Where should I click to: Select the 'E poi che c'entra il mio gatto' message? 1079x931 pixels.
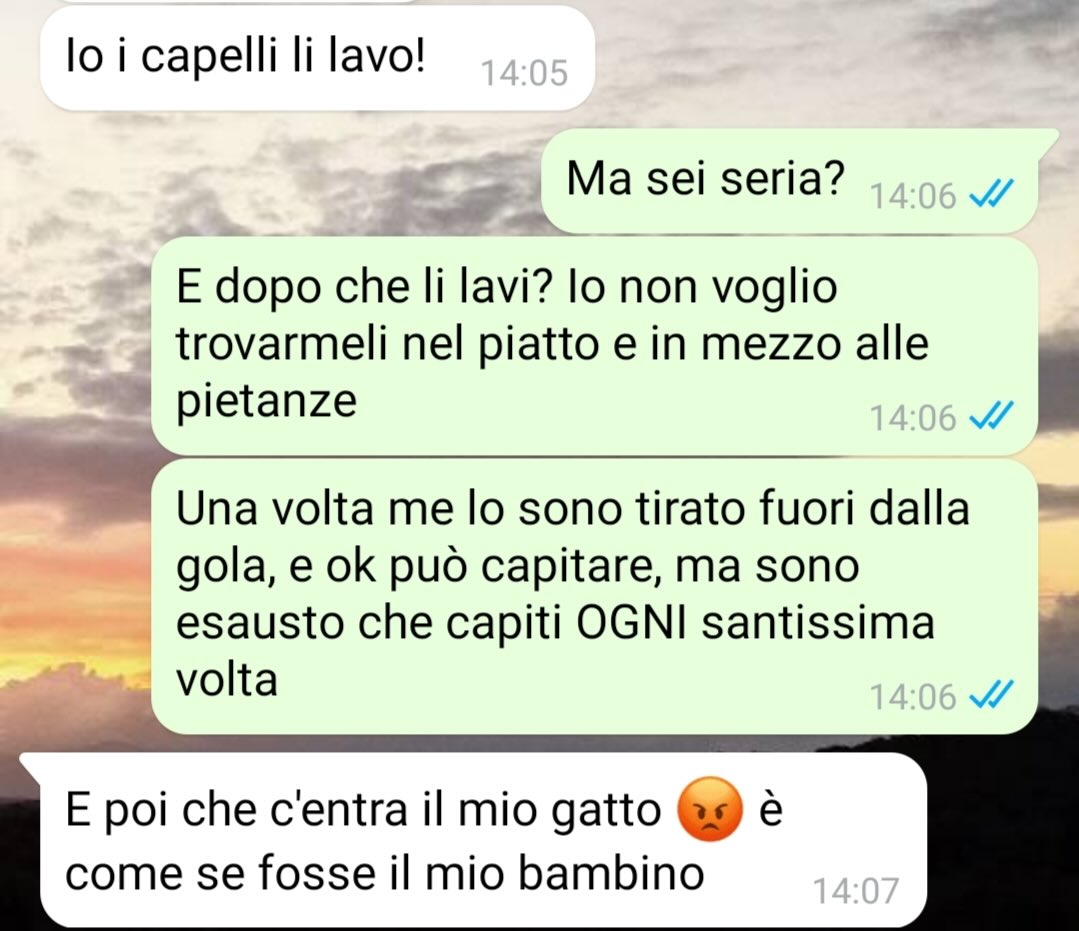(482, 839)
